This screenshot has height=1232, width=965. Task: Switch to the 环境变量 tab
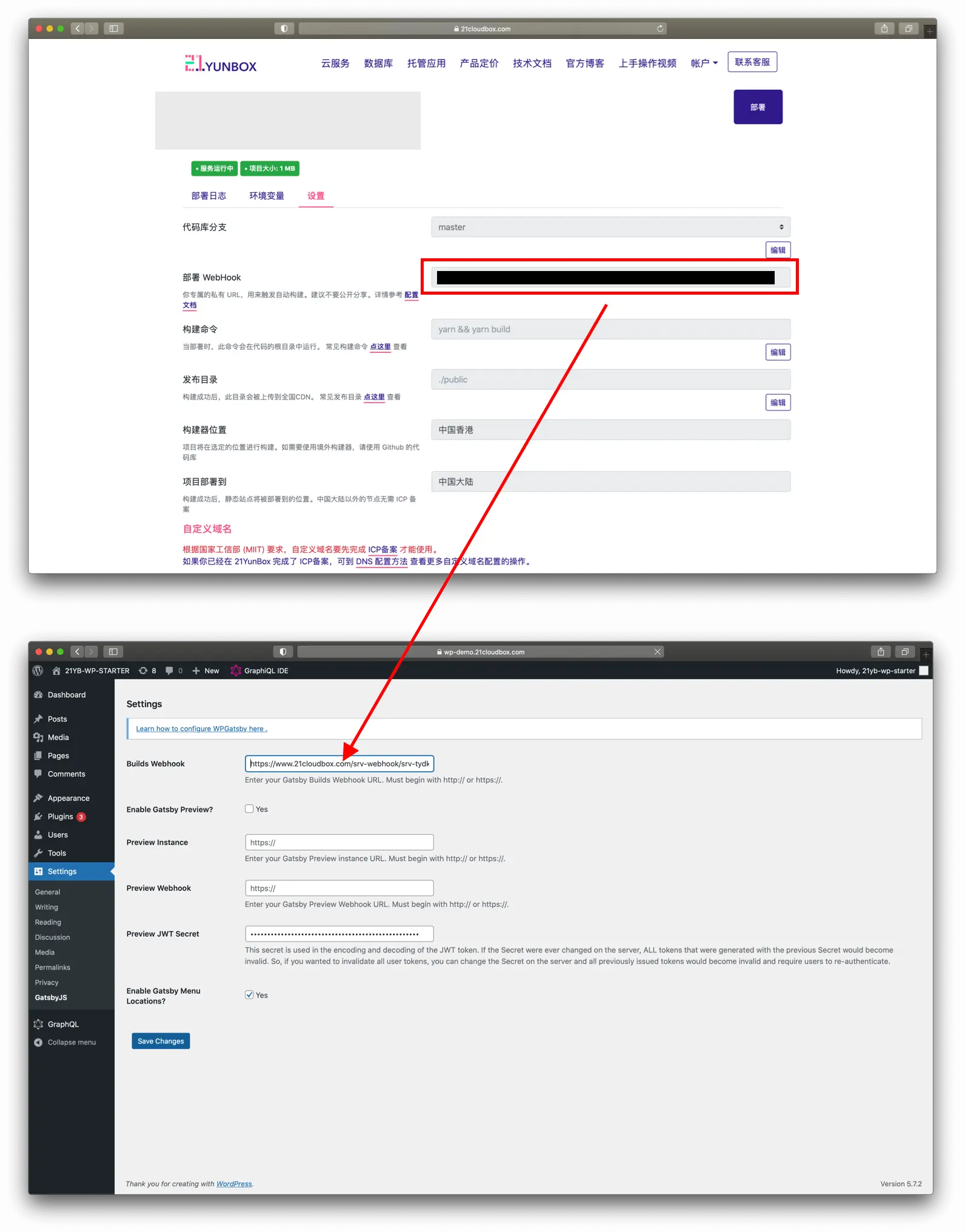click(267, 196)
